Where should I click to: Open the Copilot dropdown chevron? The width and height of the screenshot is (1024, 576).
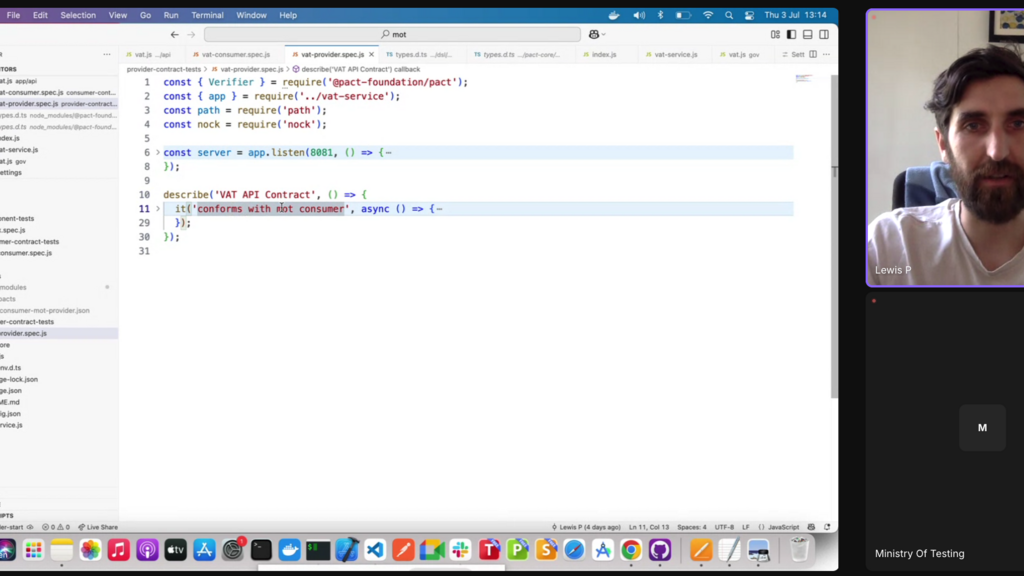click(x=603, y=35)
